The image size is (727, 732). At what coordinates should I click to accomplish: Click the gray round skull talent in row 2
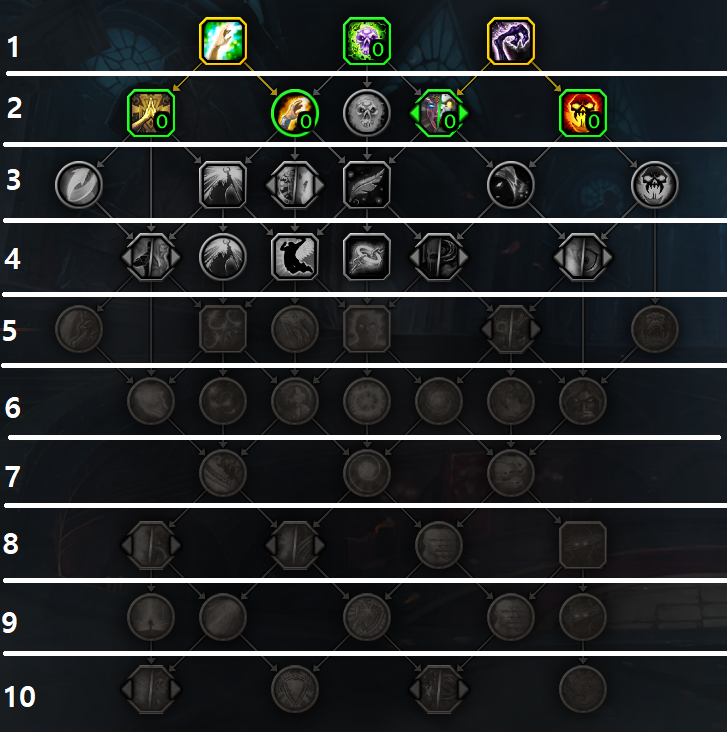click(367, 113)
